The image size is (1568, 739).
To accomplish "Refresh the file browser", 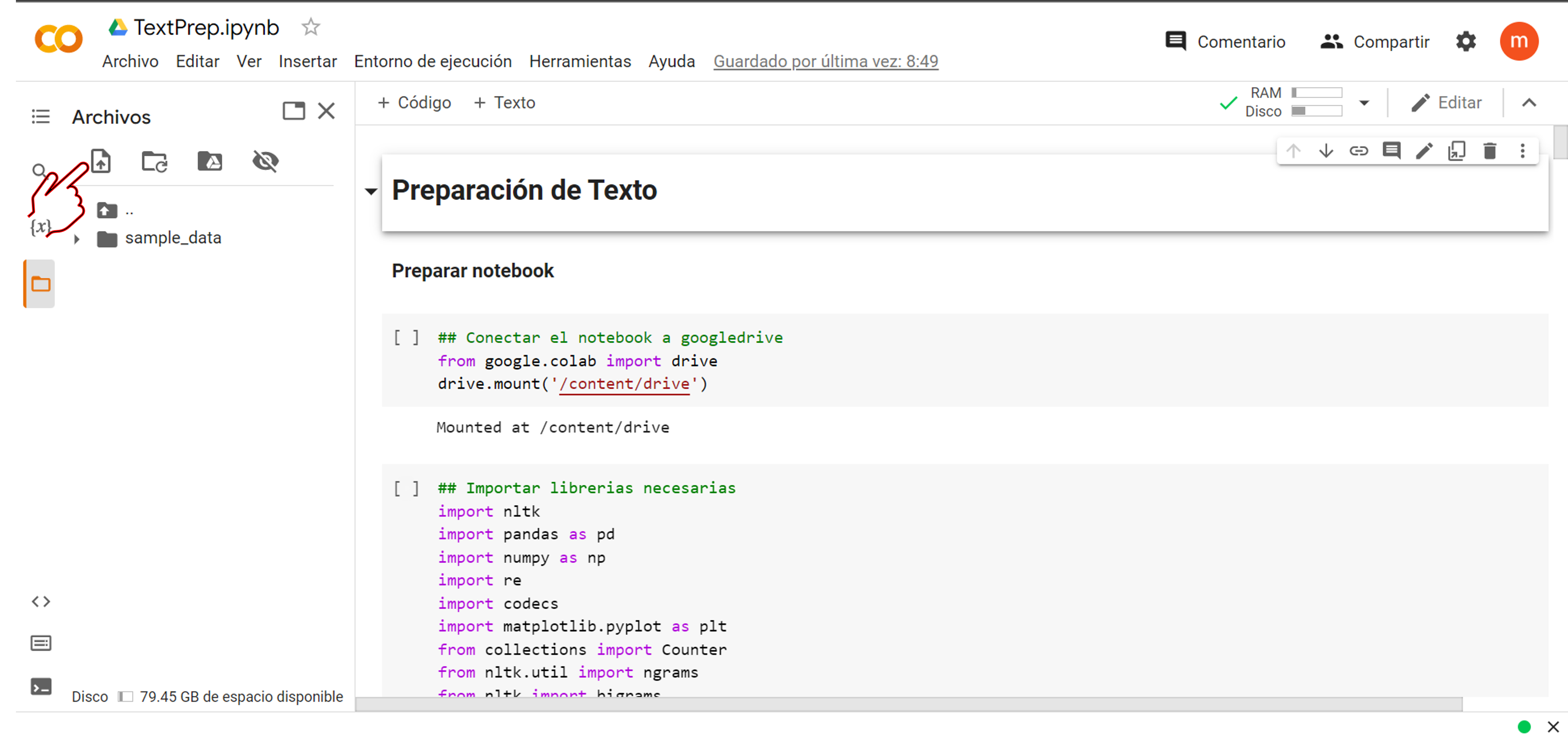I will 154,161.
